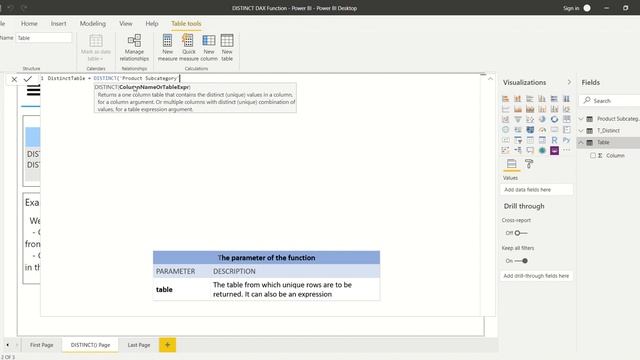
Task: Expand the T_Distinct table
Action: (x=581, y=131)
